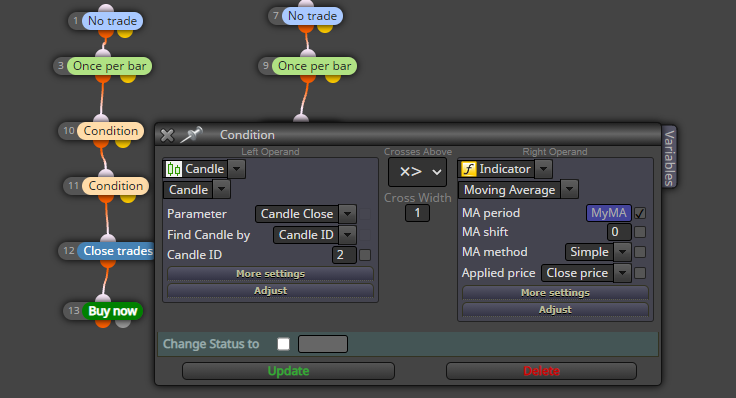Click the MyMA period variable field
This screenshot has height=398, width=736.
point(609,213)
